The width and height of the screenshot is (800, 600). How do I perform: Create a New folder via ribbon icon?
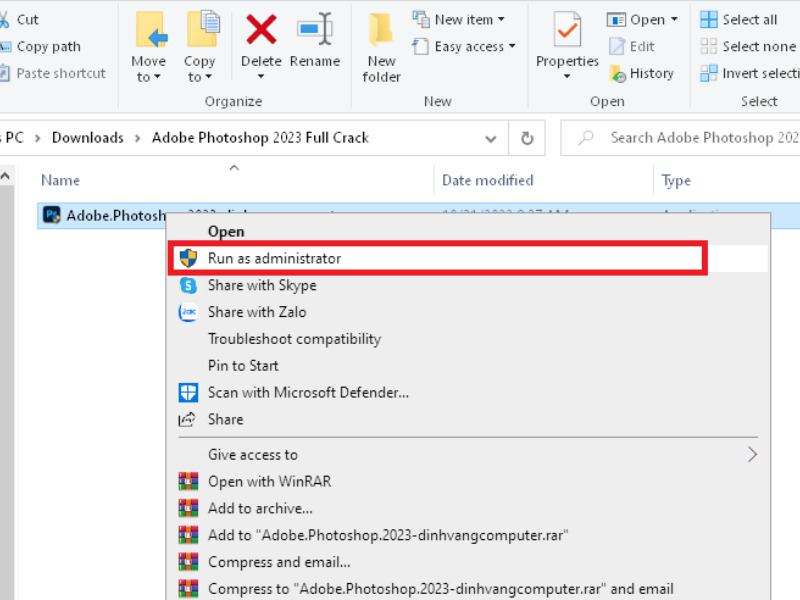[381, 29]
